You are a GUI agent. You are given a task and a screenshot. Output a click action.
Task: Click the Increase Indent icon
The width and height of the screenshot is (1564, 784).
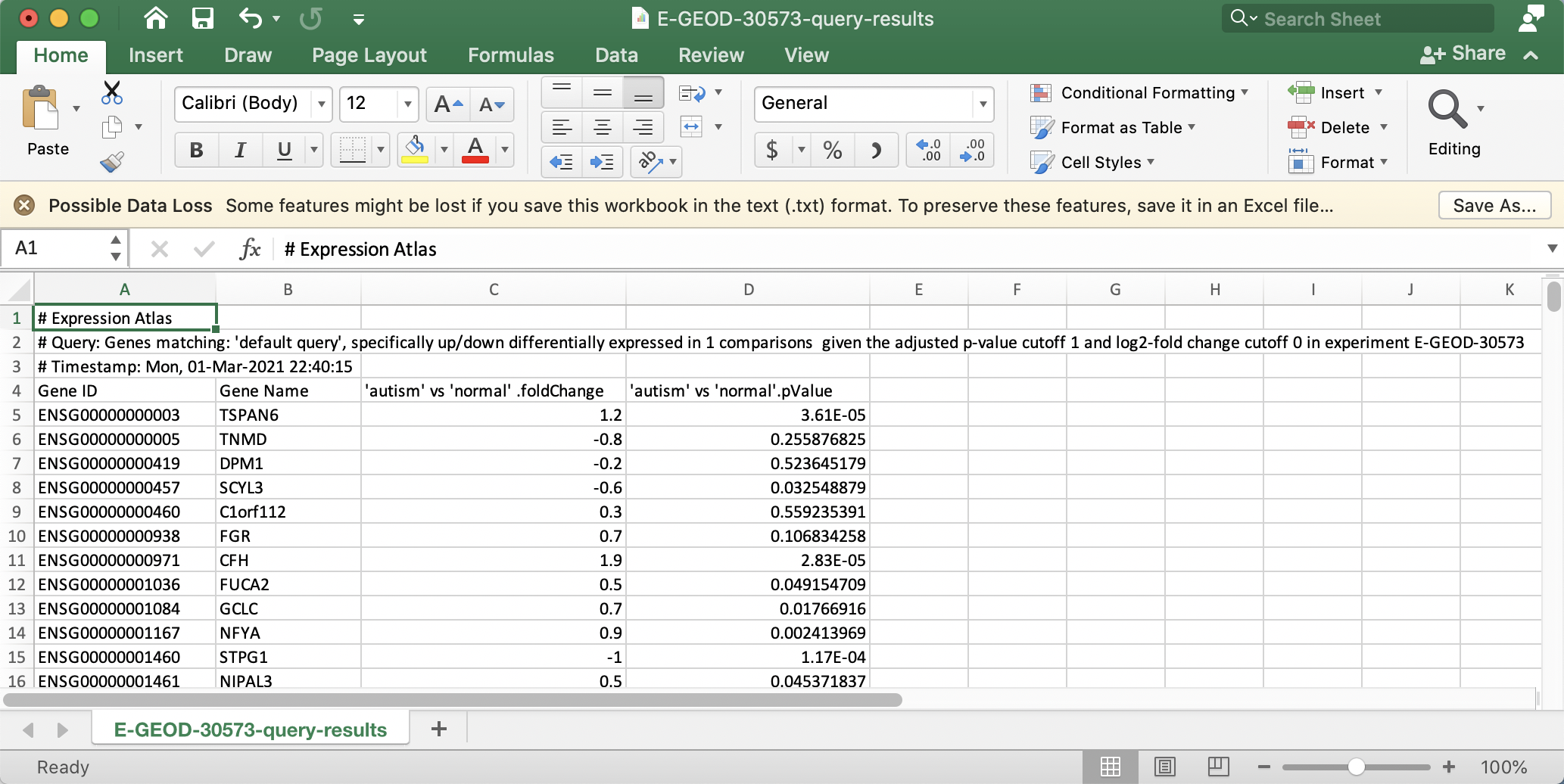click(602, 162)
